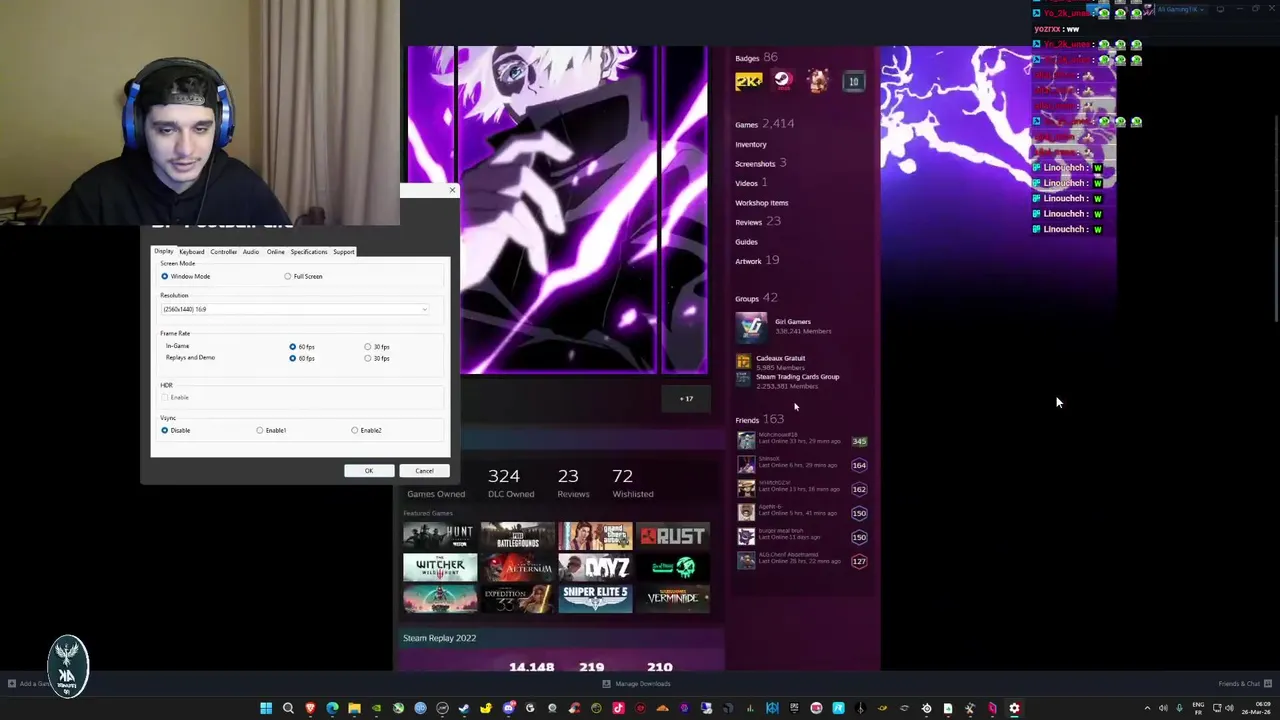Viewport: 1280px width, 720px height.
Task: Open the 2K+ games badge
Action: tap(749, 81)
